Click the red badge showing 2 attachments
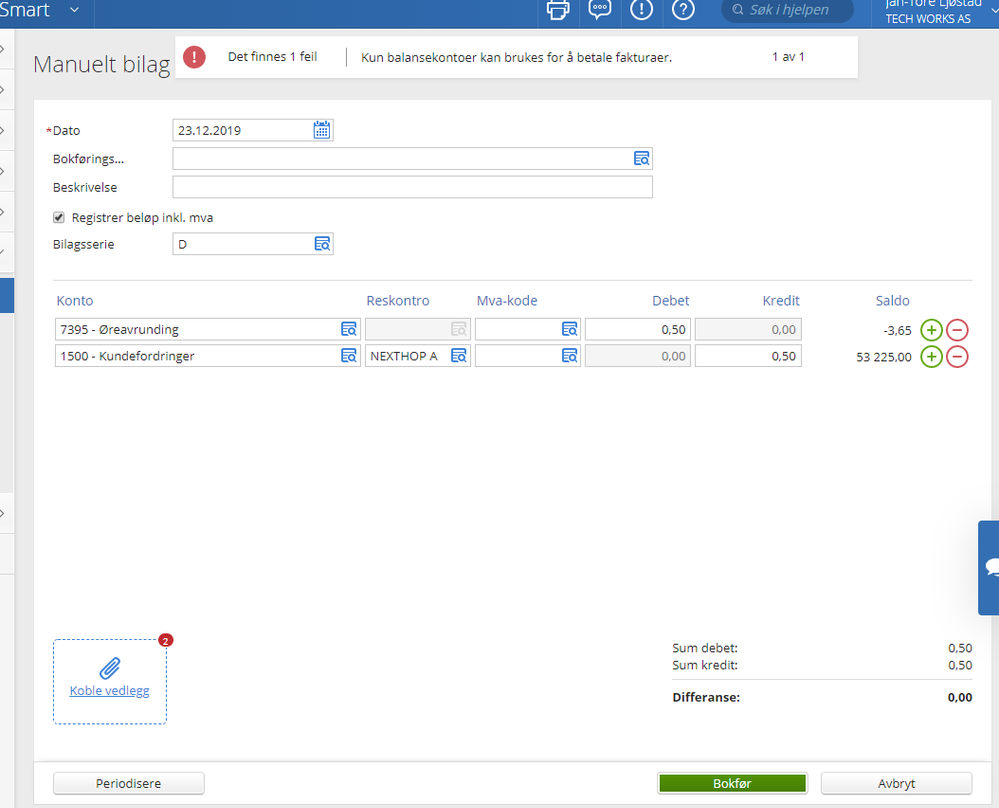The image size is (999, 808). click(166, 640)
